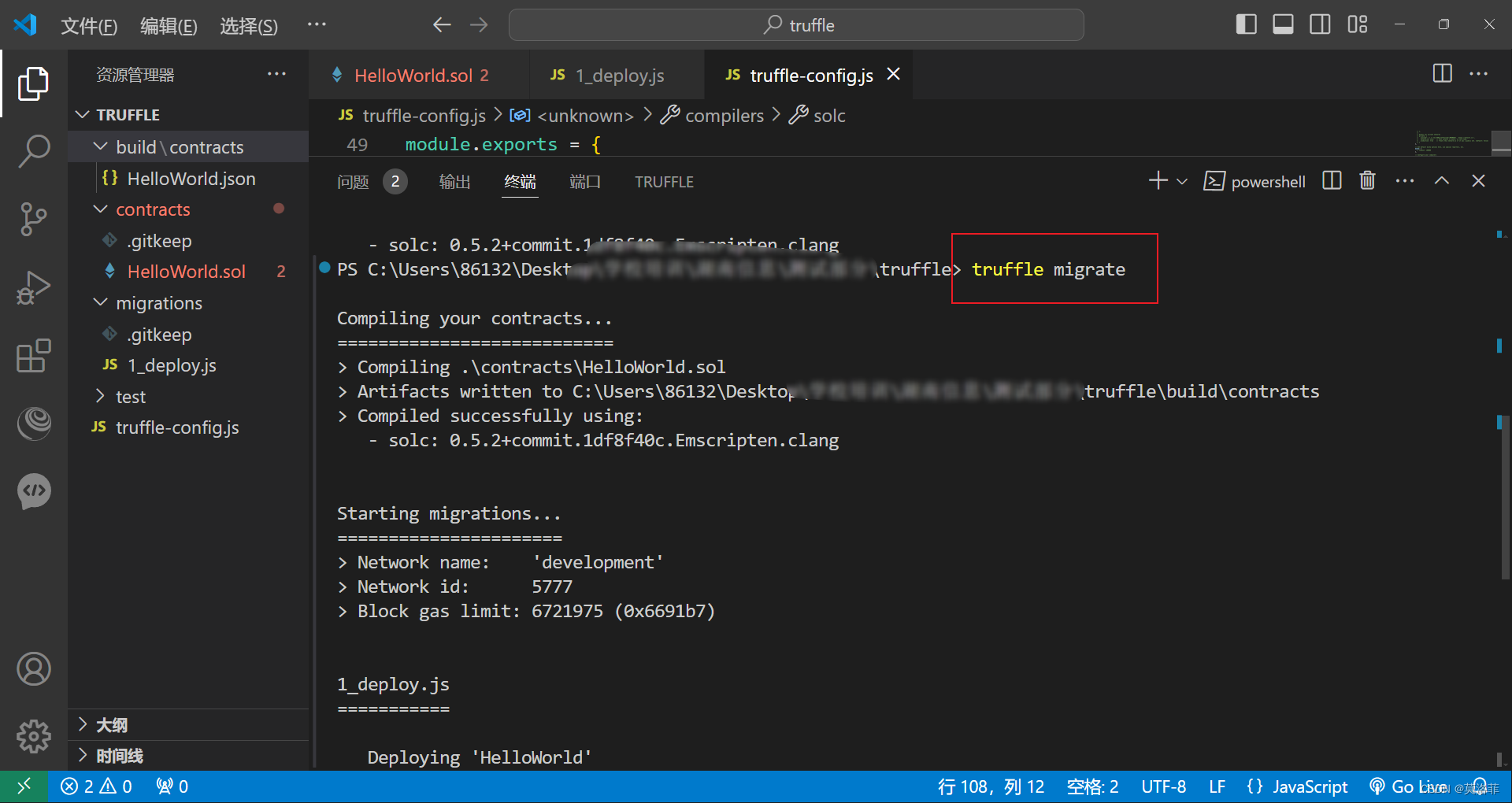Open the Extensions view
Viewport: 1512px width, 803px height.
(33, 356)
